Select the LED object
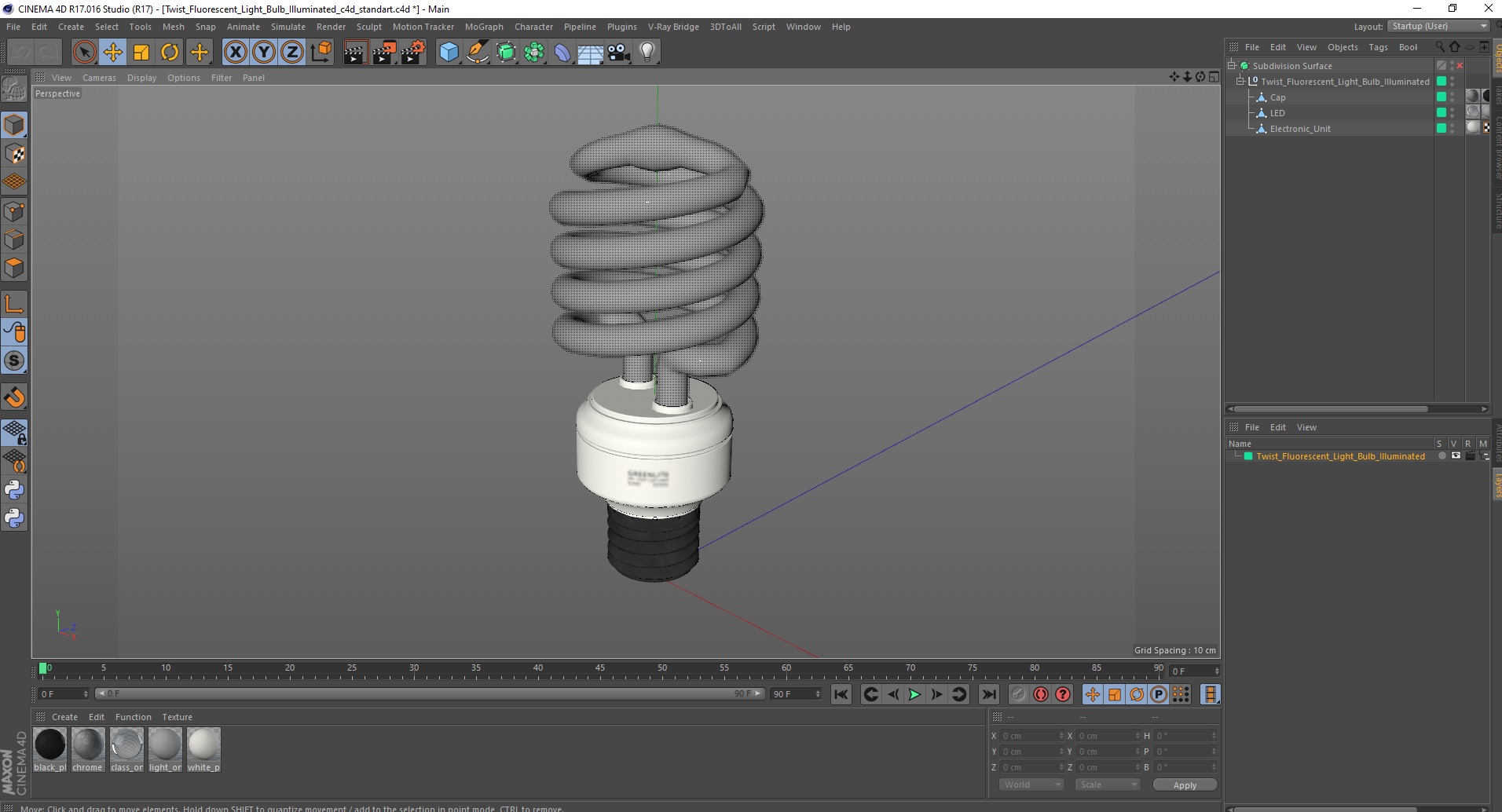This screenshot has width=1502, height=812. tap(1277, 113)
